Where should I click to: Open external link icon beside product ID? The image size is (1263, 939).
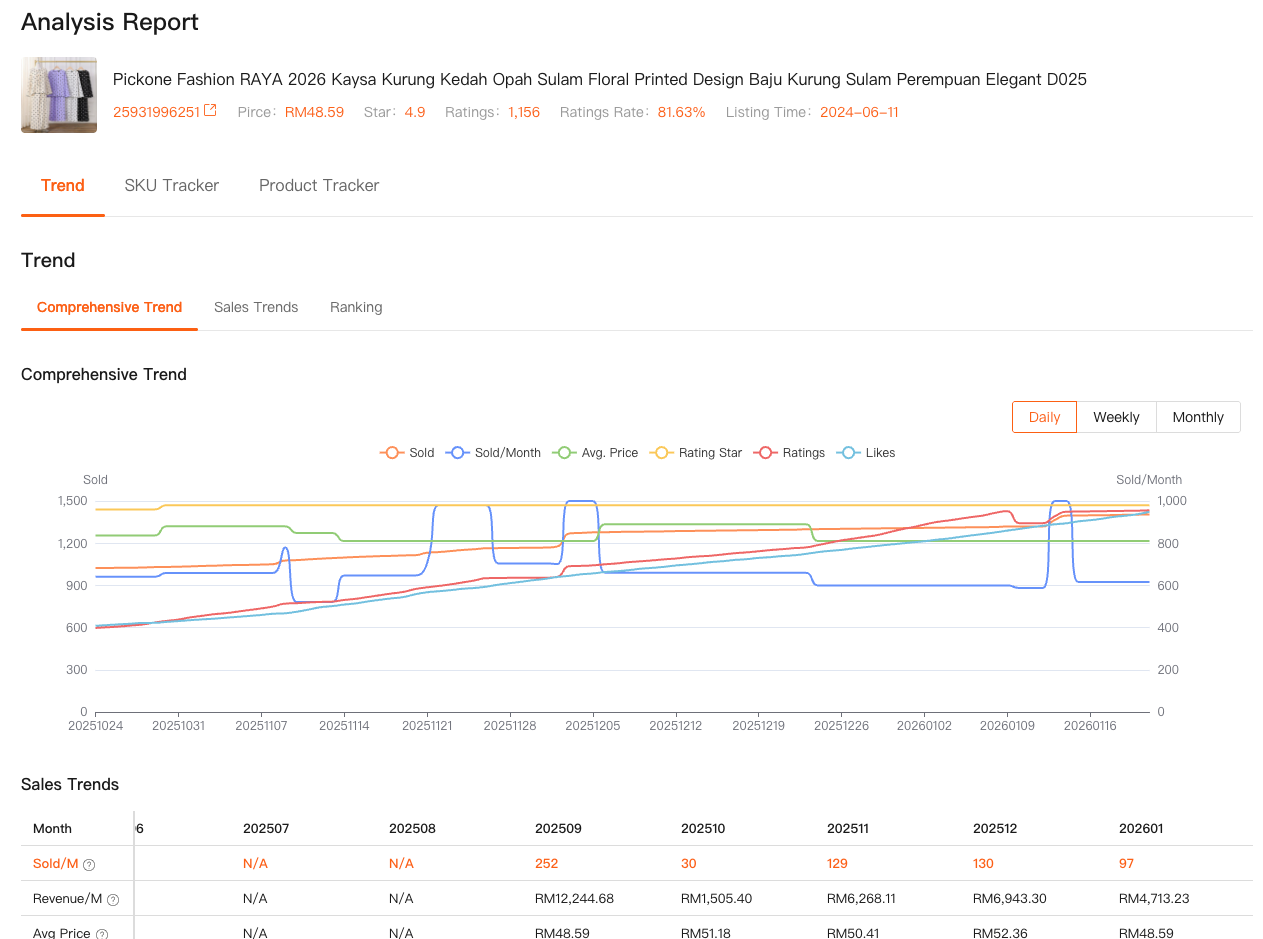click(x=210, y=111)
